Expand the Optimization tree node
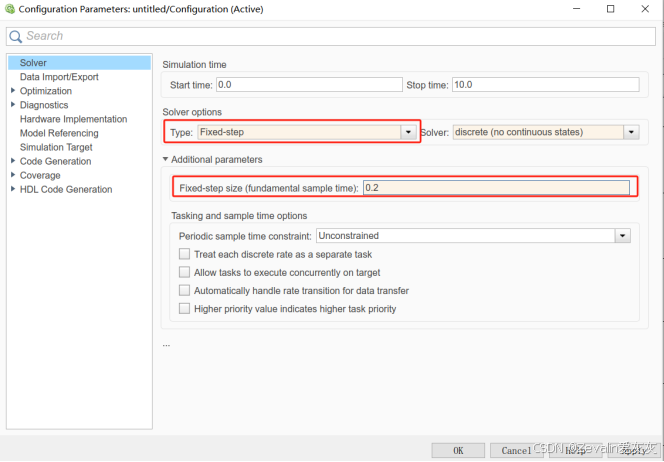Viewport: 664px width, 462px height. point(12,91)
